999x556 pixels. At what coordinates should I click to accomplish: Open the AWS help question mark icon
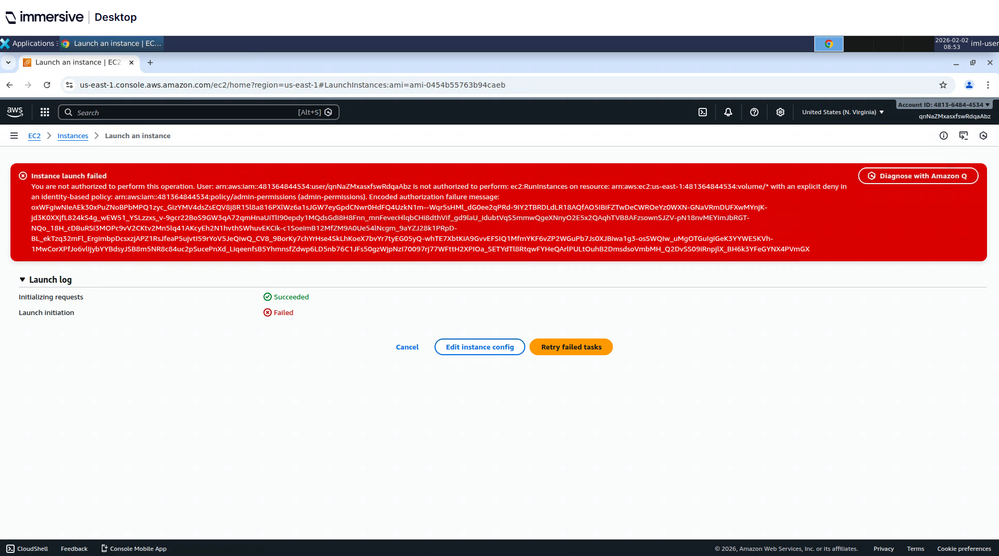tap(754, 112)
